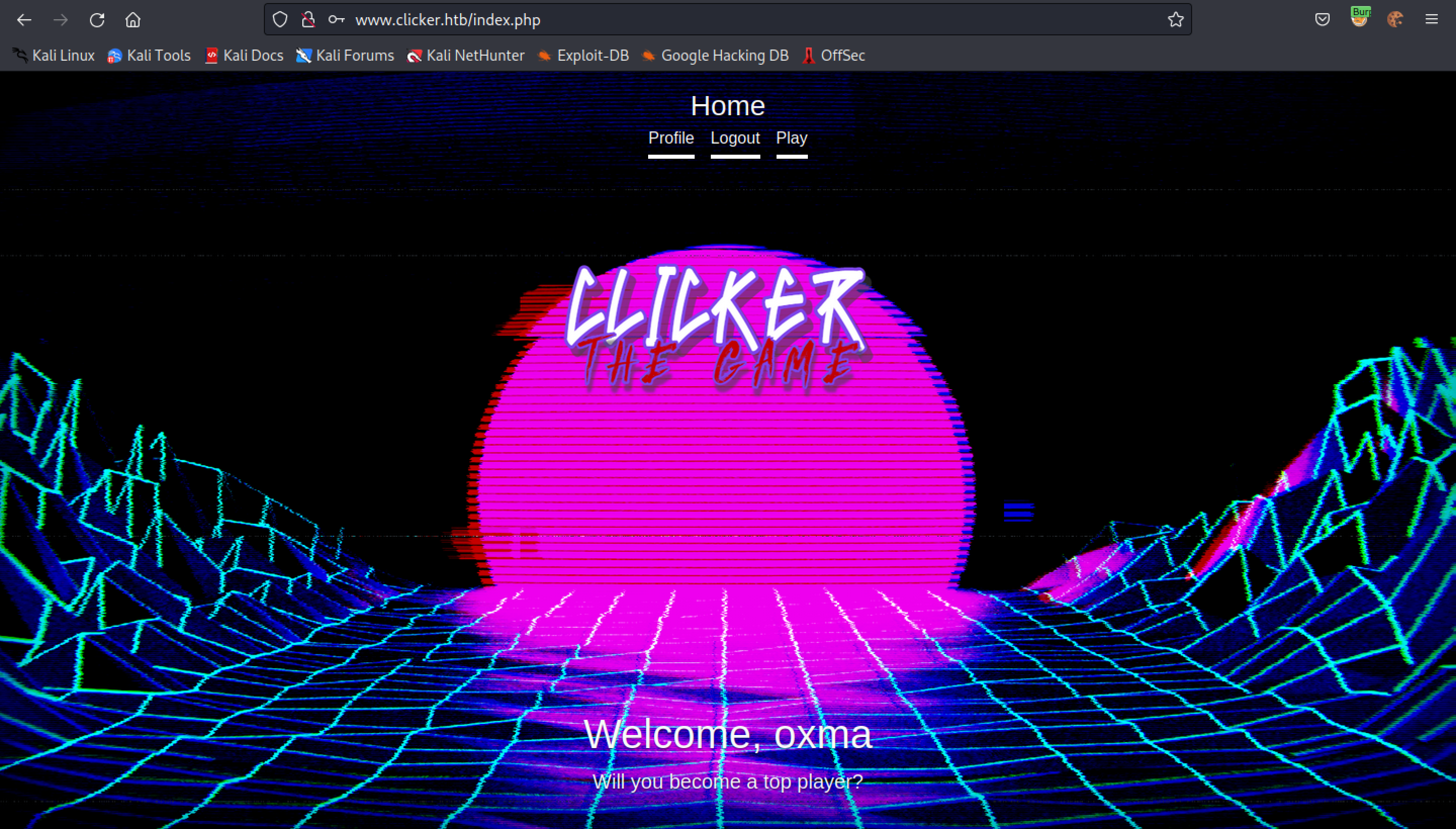Viewport: 1456px width, 829px height.
Task: Reload the page with the refresh icon
Action: click(97, 20)
